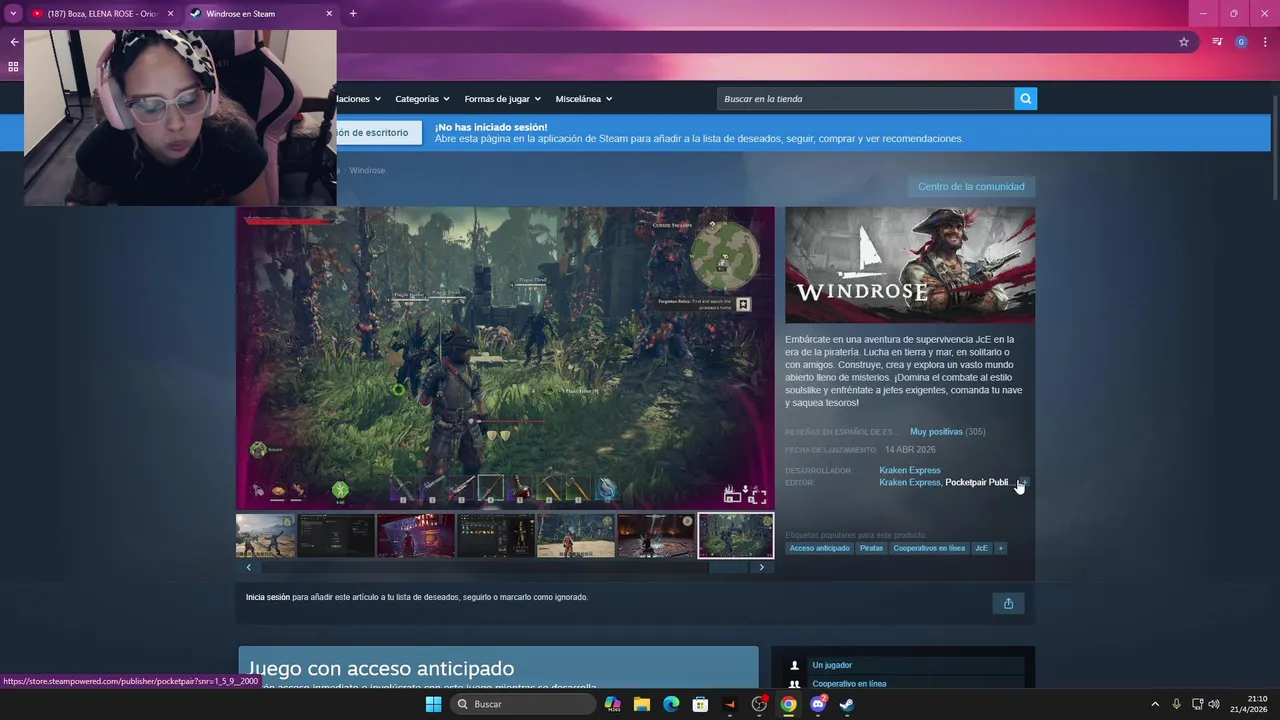Image resolution: width=1280 pixels, height=720 pixels.
Task: Click the page's vertical scrollbar
Action: [1275, 150]
